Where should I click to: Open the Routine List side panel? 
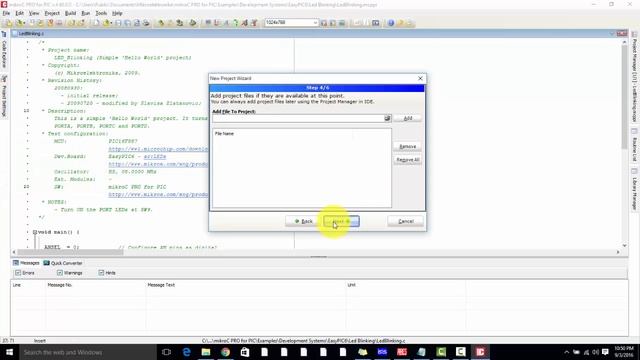click(635, 145)
